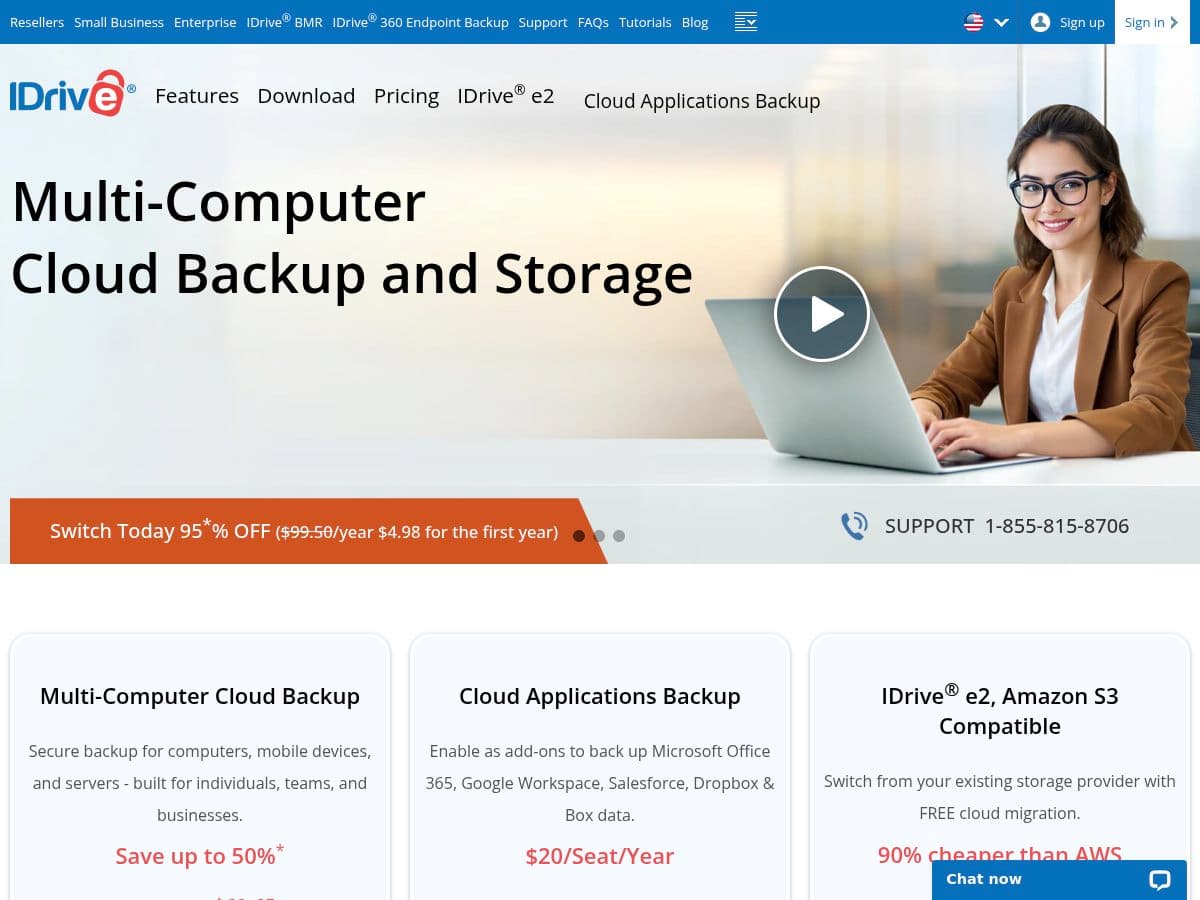
Task: Open the Resellers link
Action: click(37, 22)
